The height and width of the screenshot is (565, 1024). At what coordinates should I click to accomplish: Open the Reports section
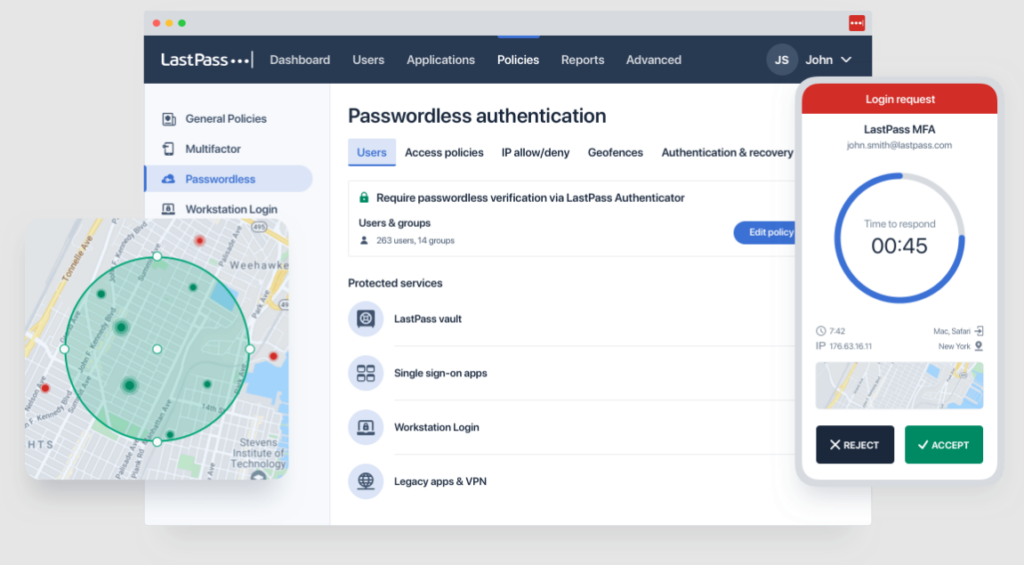pos(583,60)
